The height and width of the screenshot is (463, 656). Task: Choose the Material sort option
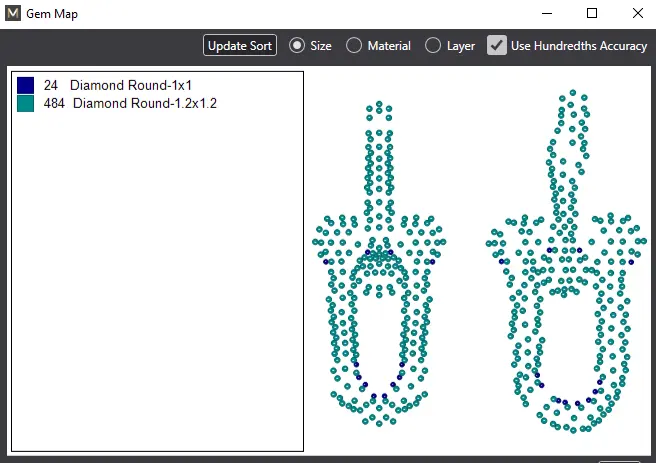tap(354, 46)
